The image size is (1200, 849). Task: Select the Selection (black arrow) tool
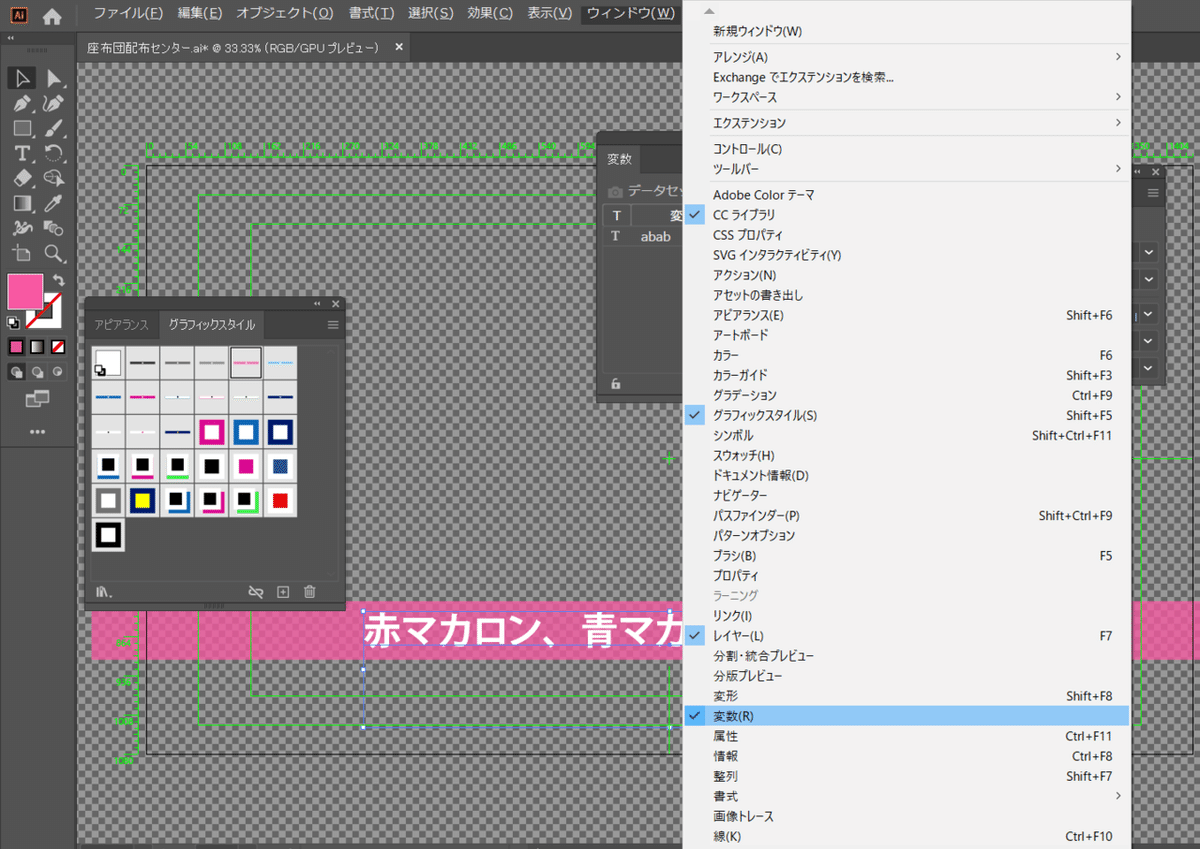(22, 78)
